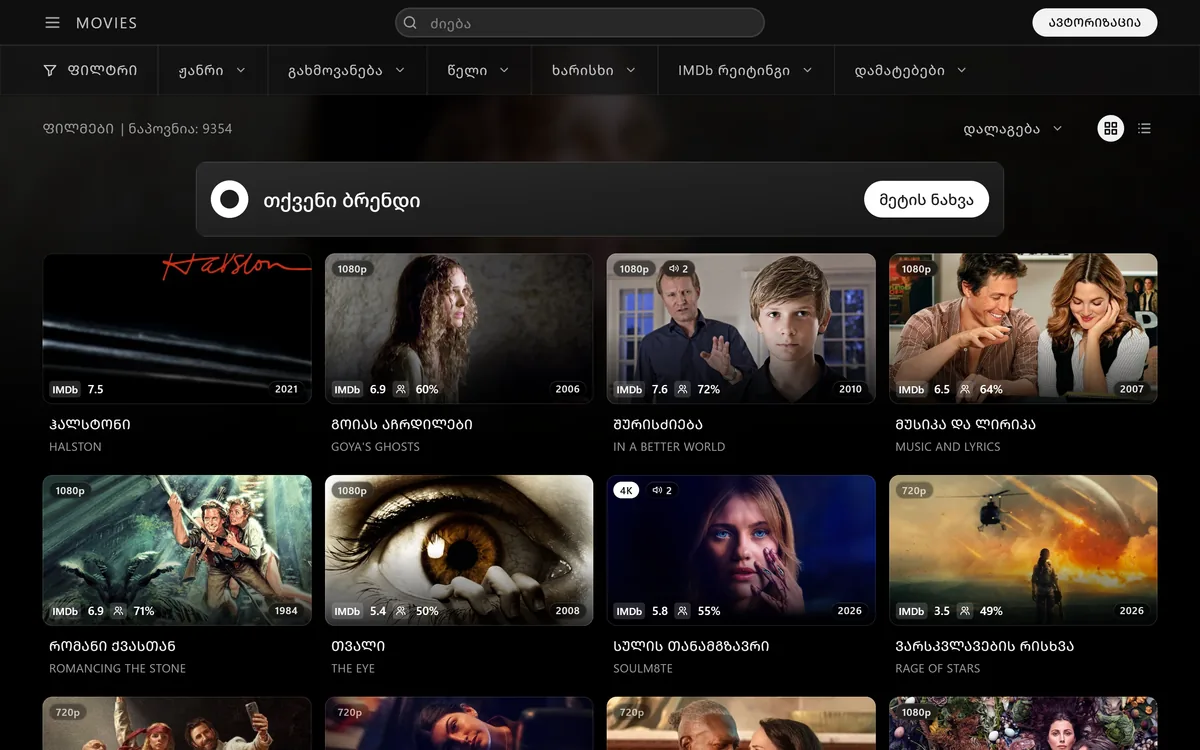This screenshot has width=1200, height=750.
Task: Click the 4K quality badge on Soulm8te
Action: tap(626, 491)
